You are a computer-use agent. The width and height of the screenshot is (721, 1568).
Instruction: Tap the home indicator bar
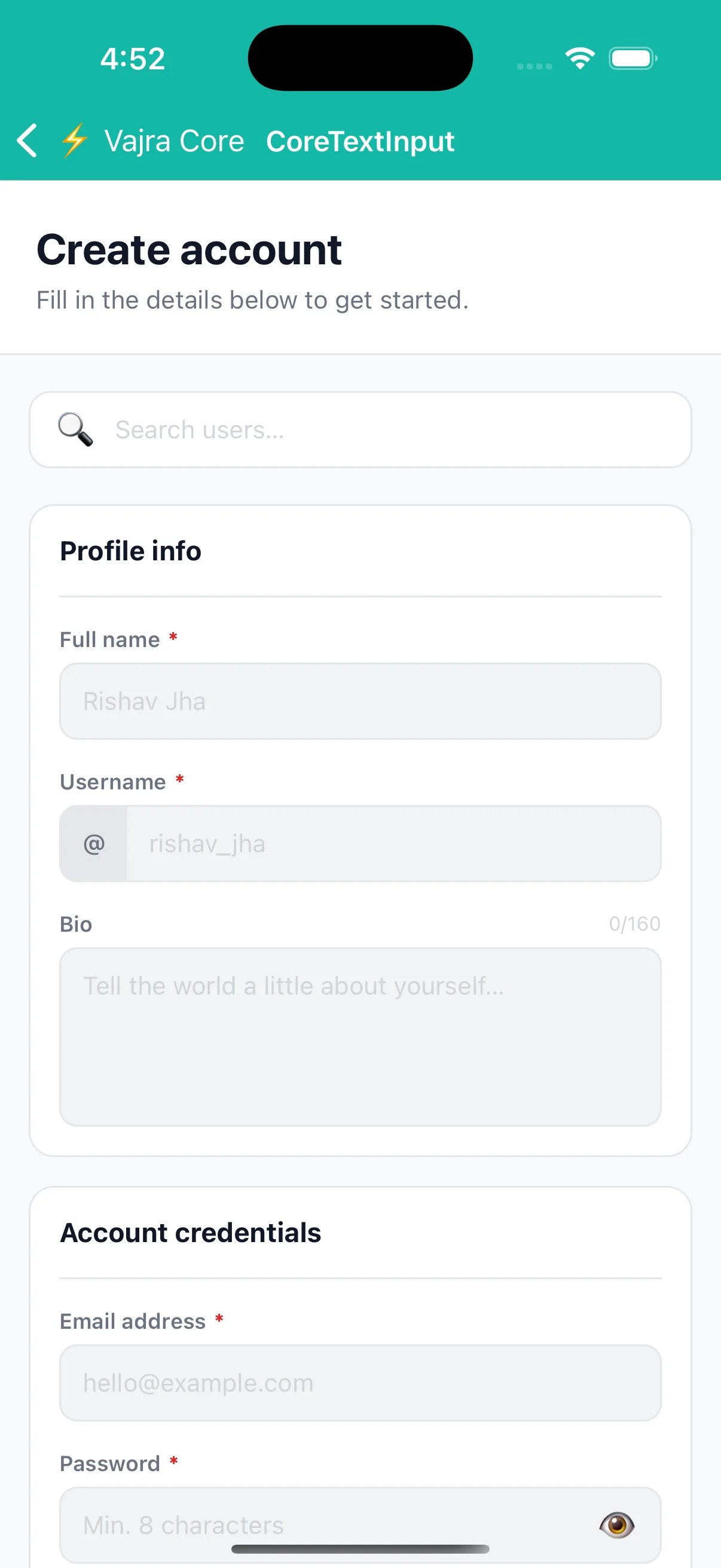point(360,1549)
